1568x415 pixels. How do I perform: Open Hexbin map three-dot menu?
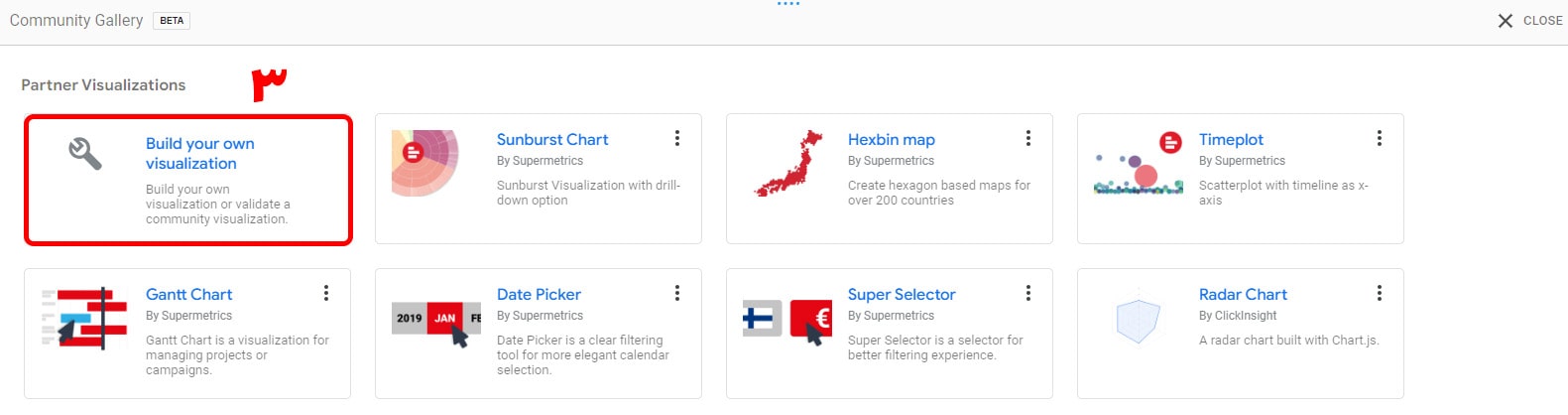coord(1028,138)
